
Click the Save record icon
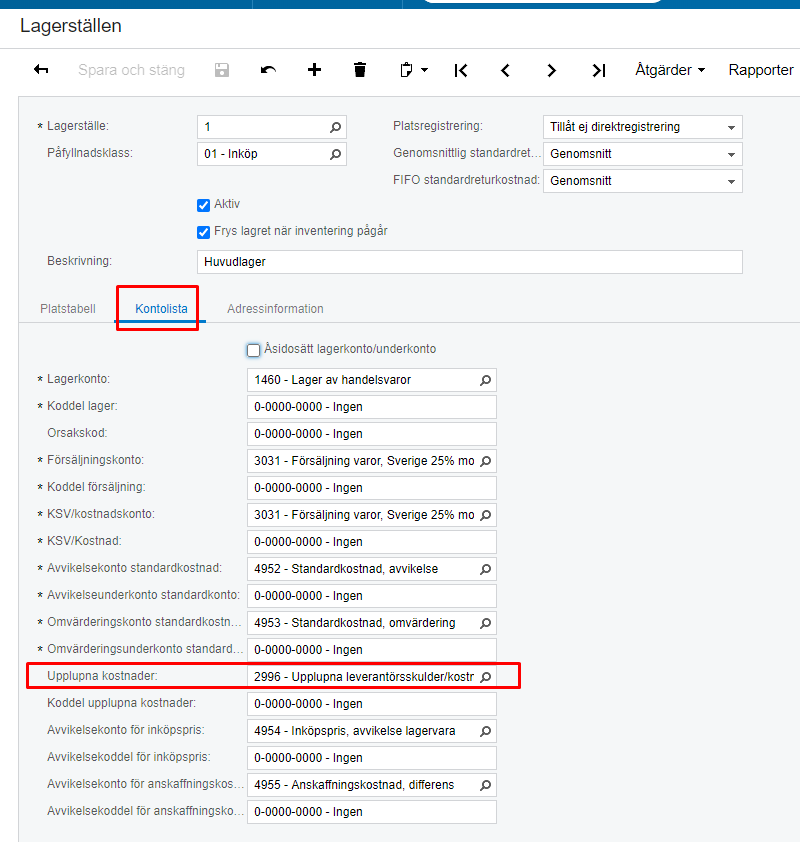pyautogui.click(x=221, y=70)
